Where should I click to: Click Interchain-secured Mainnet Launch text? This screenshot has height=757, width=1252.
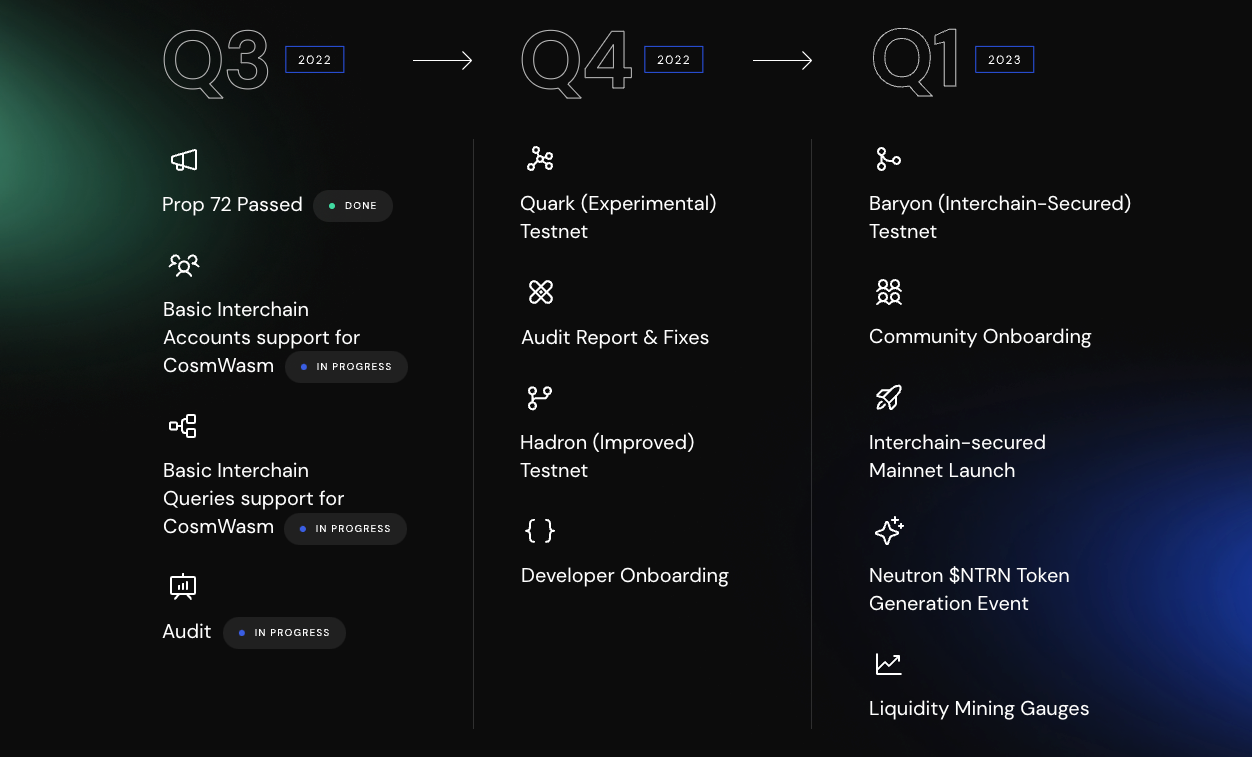957,456
